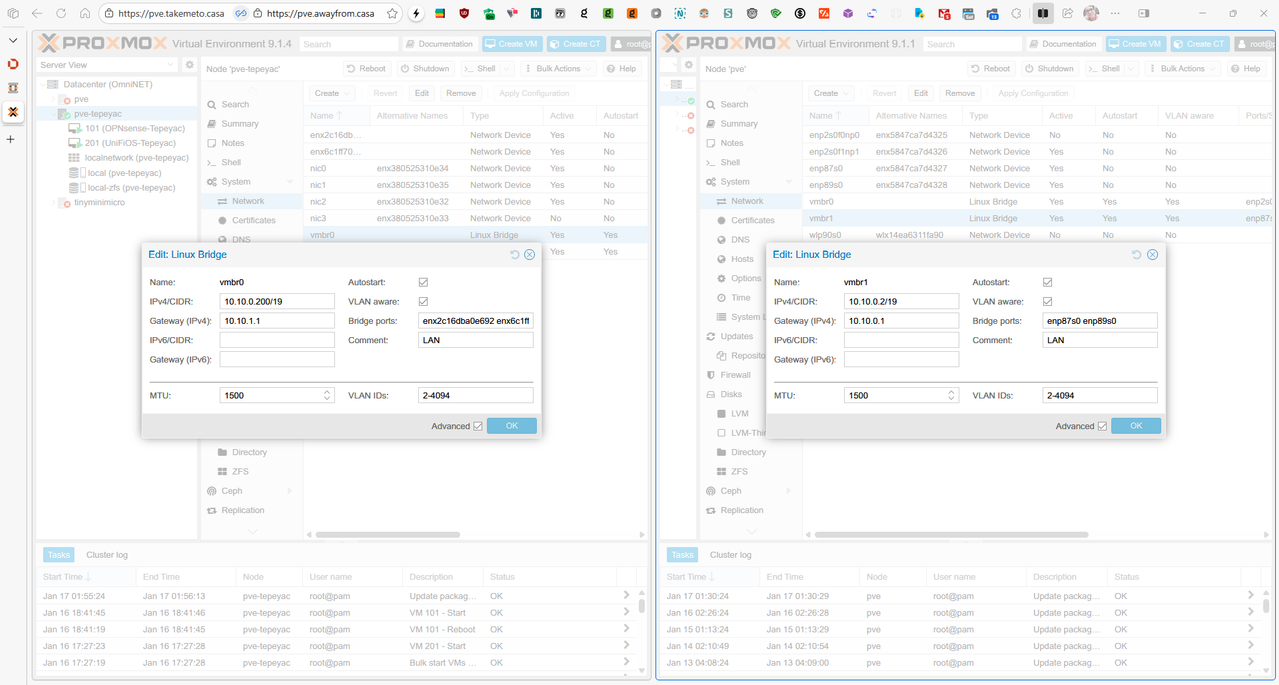Toggle Advanced checkbox in vmbr1 dialog
This screenshot has height=685, width=1279.
tap(1102, 426)
